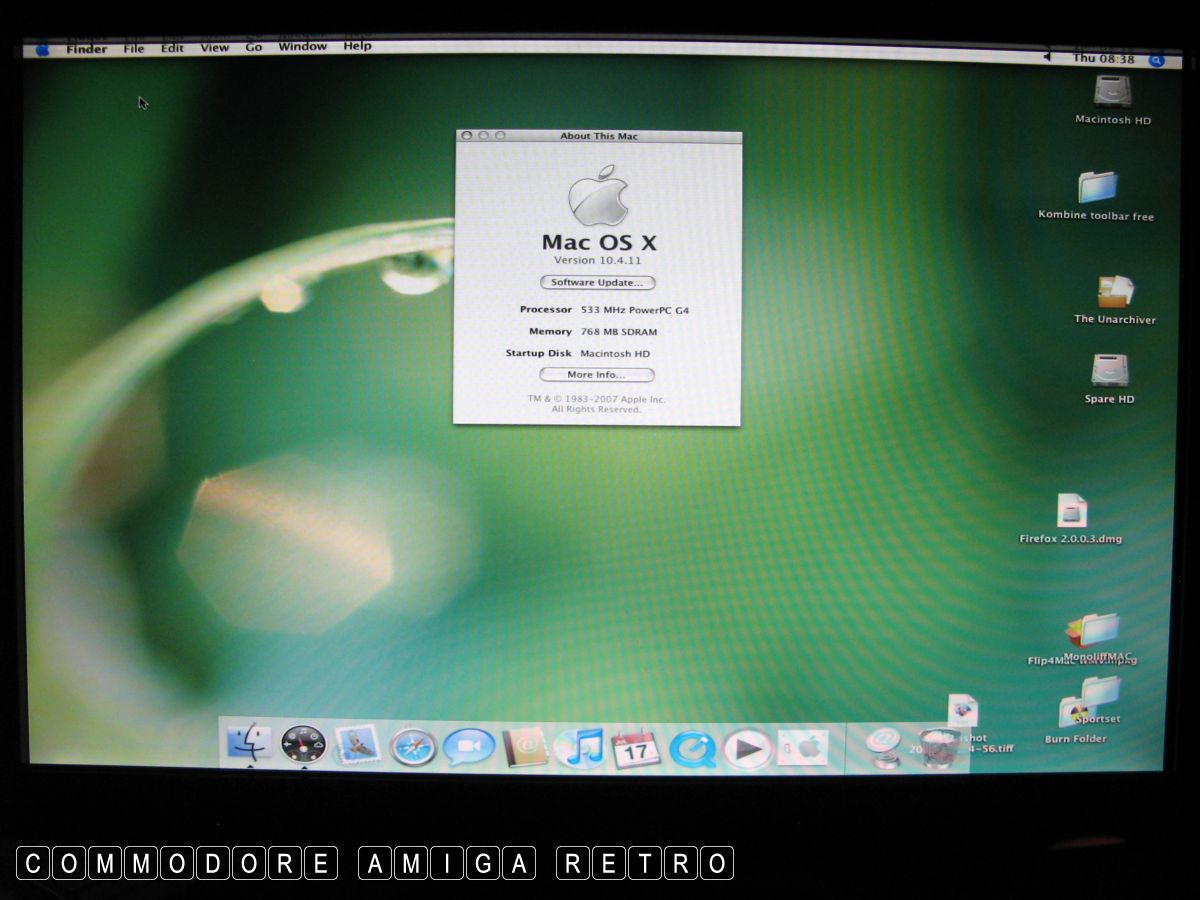Open the Window menu in menu bar
1200x900 pixels.
pos(302,47)
